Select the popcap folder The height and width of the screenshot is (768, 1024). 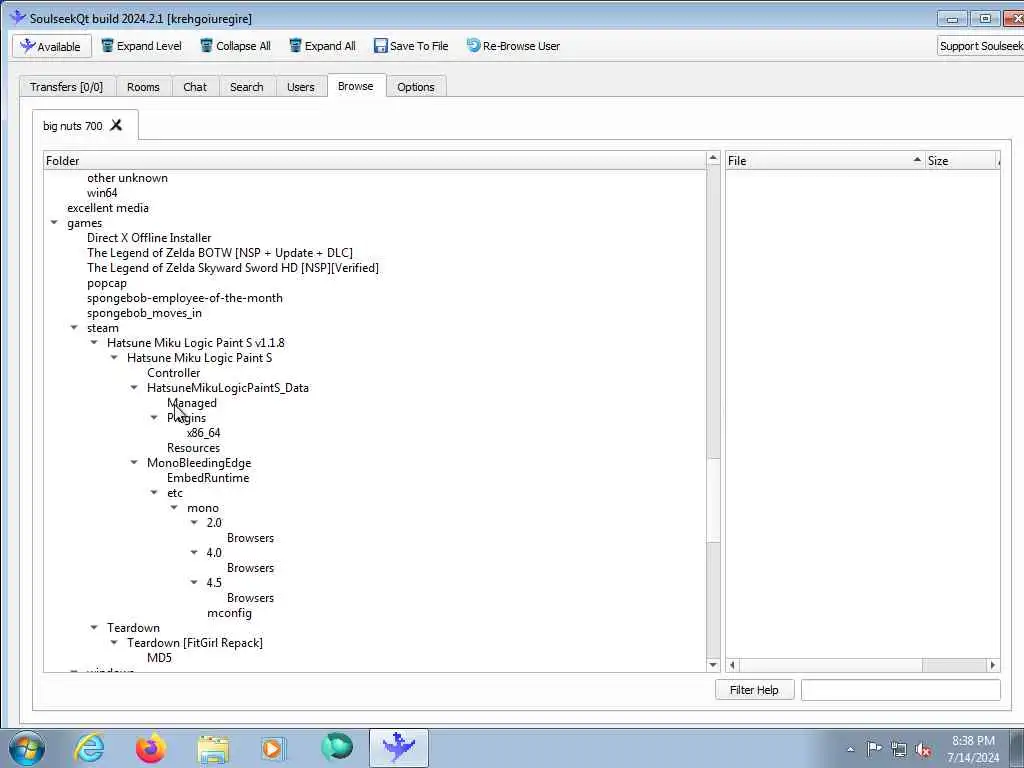(x=106, y=283)
